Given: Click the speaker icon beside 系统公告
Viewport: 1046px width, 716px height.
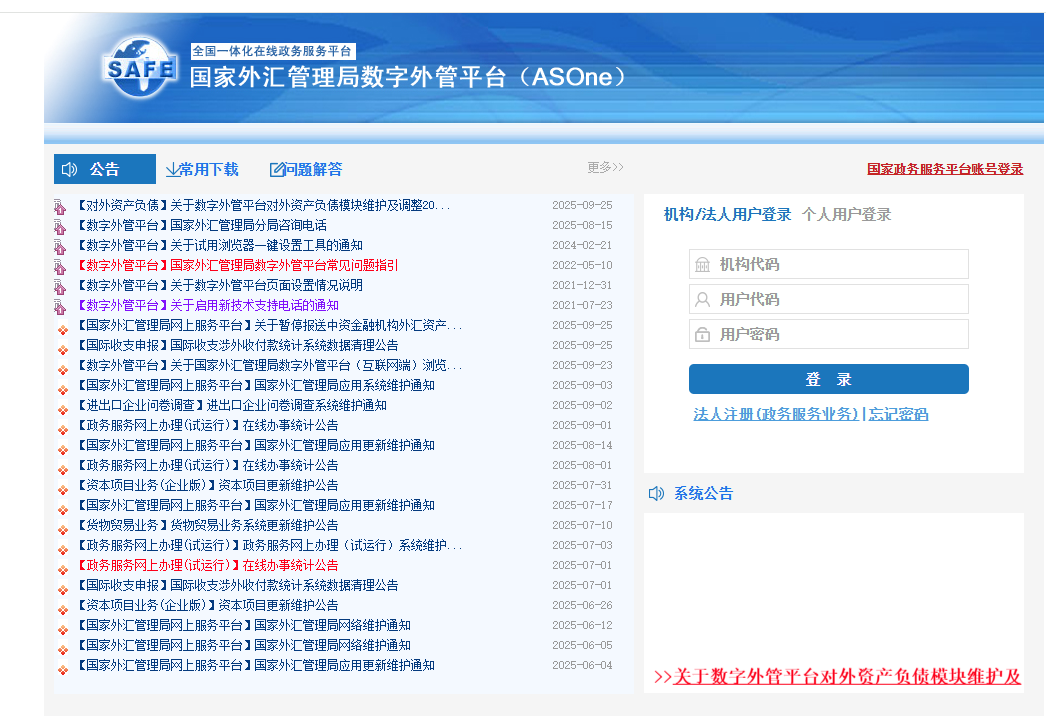Looking at the screenshot, I should [x=656, y=493].
